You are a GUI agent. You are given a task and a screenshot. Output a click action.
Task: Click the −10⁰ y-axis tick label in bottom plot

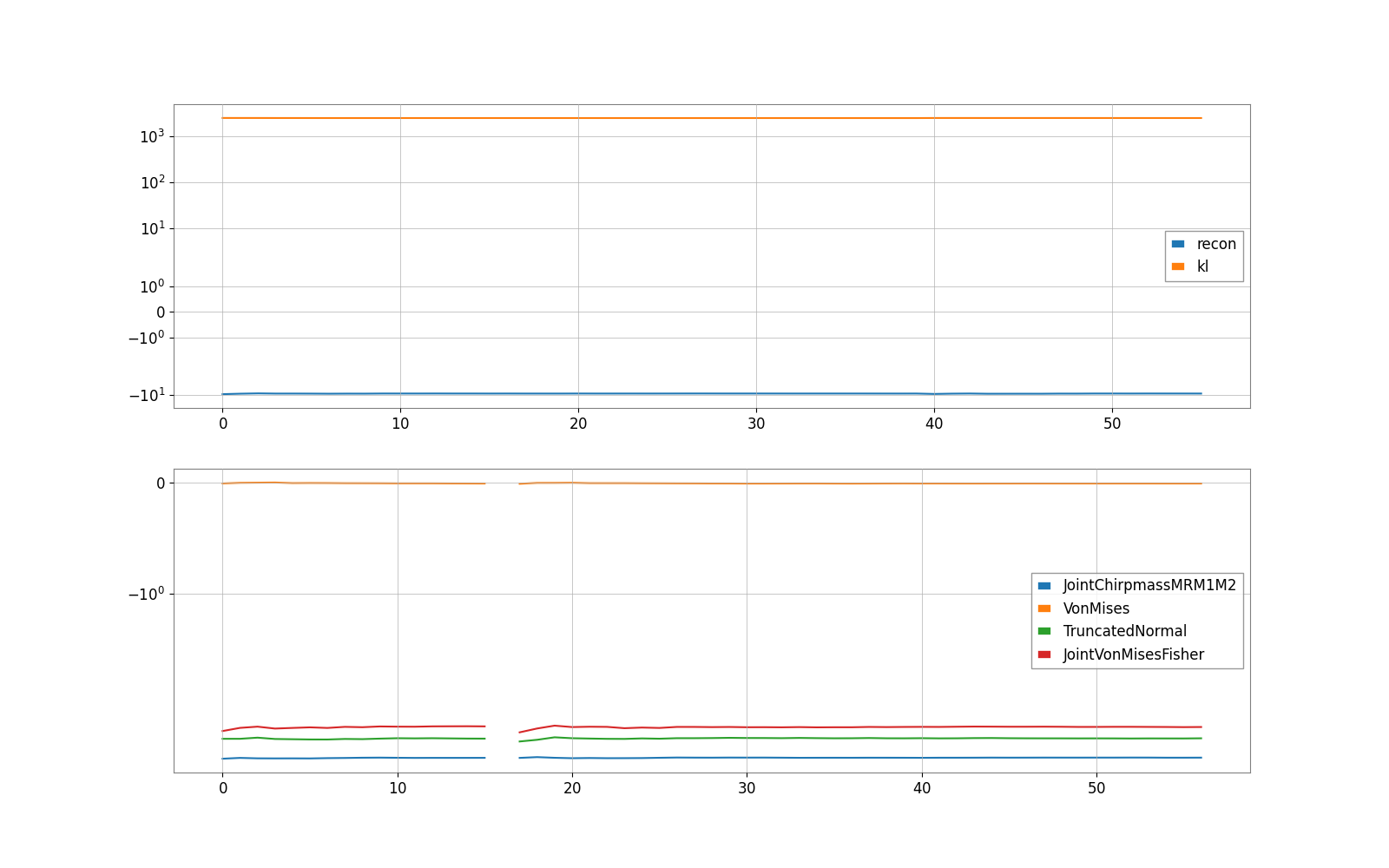[x=146, y=594]
